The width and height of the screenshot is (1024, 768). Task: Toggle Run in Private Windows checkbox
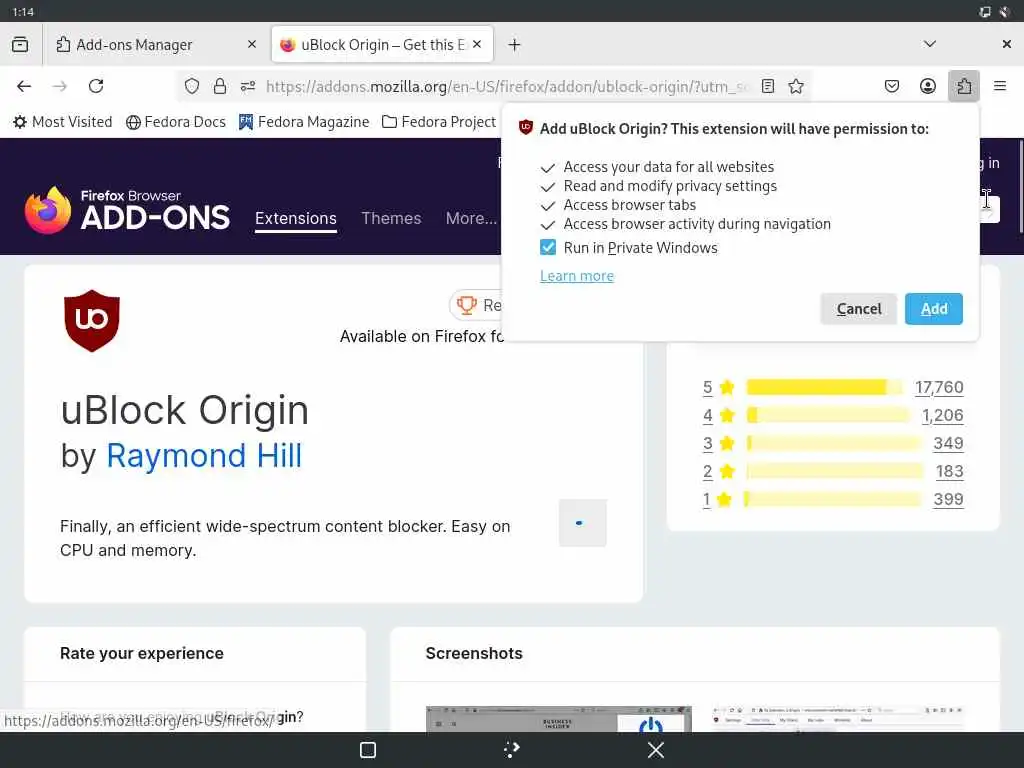tap(548, 248)
